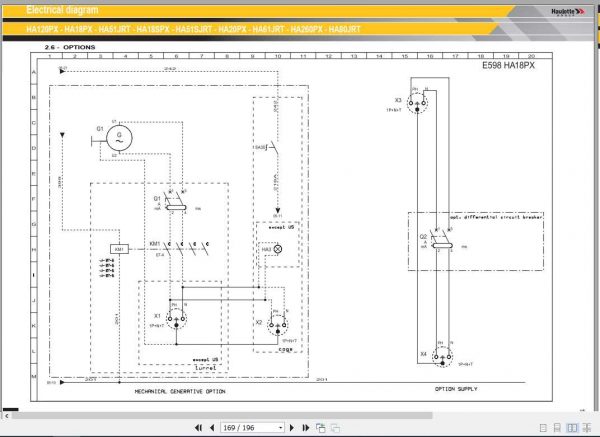600x437 pixels.
Task: Go to the next page
Action: (x=292, y=428)
